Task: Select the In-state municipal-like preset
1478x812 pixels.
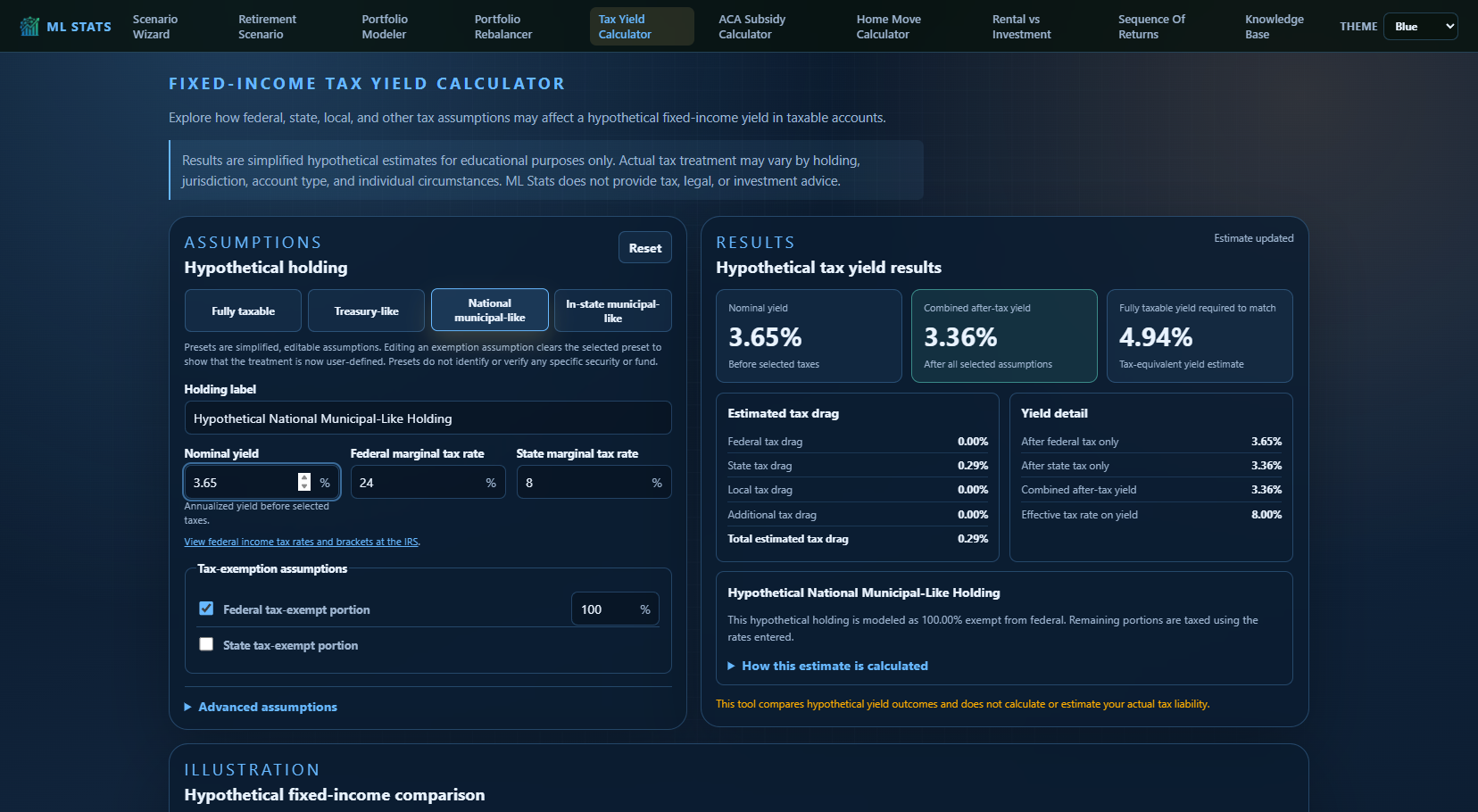Action: click(613, 311)
